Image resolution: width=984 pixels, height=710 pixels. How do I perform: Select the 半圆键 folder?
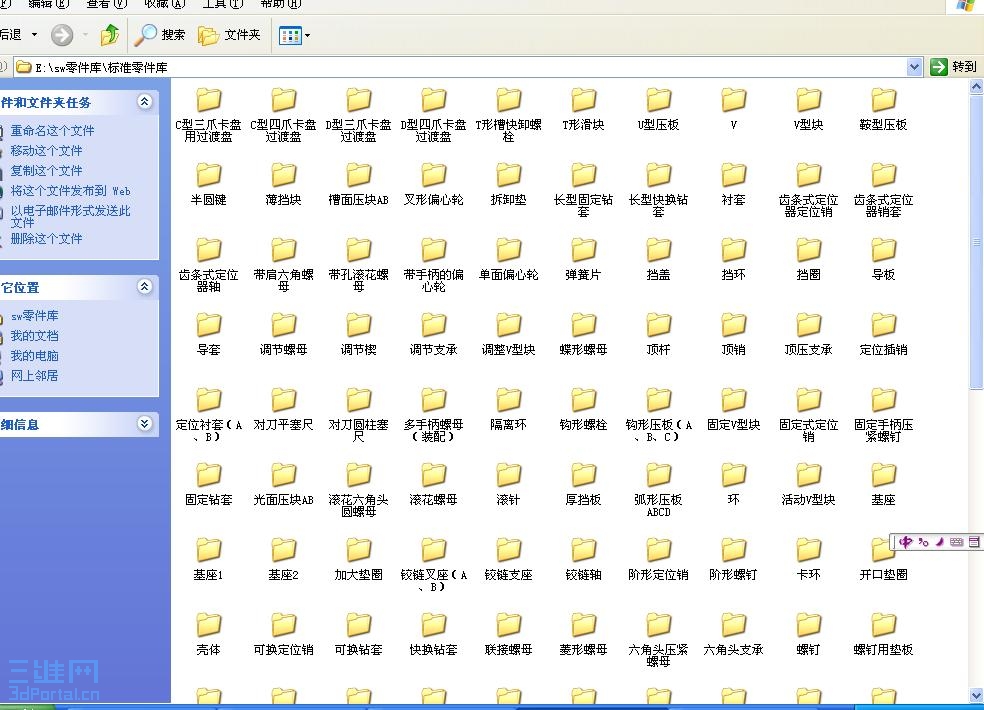[x=208, y=184]
